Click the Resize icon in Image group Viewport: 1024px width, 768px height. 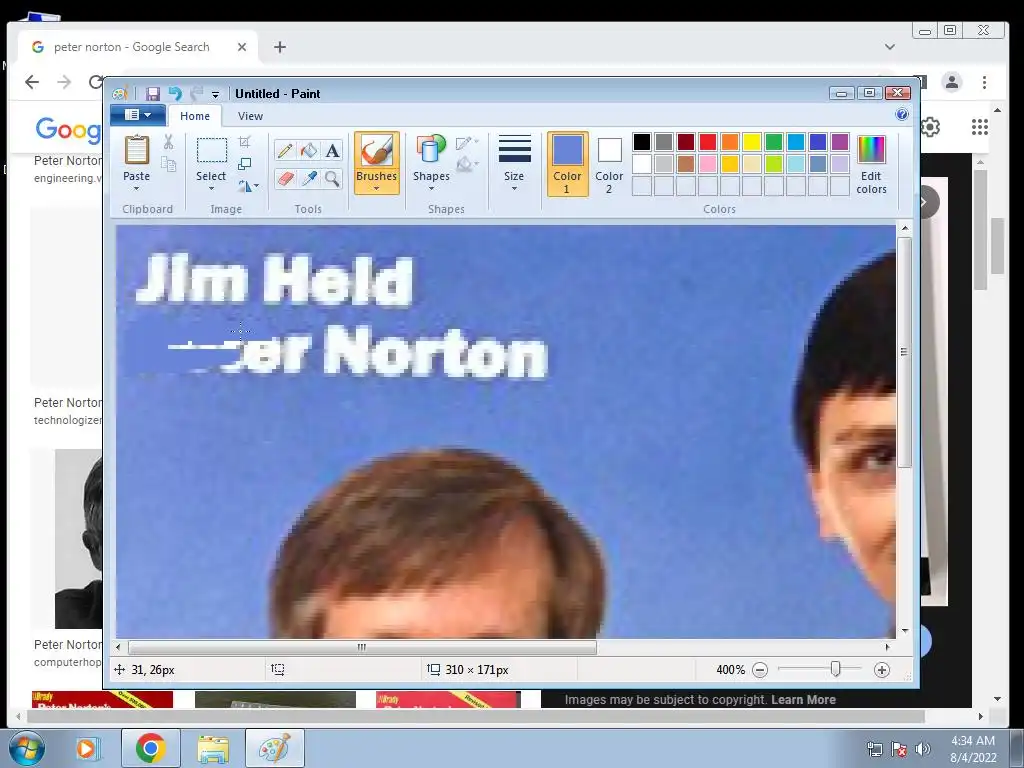pos(245,164)
